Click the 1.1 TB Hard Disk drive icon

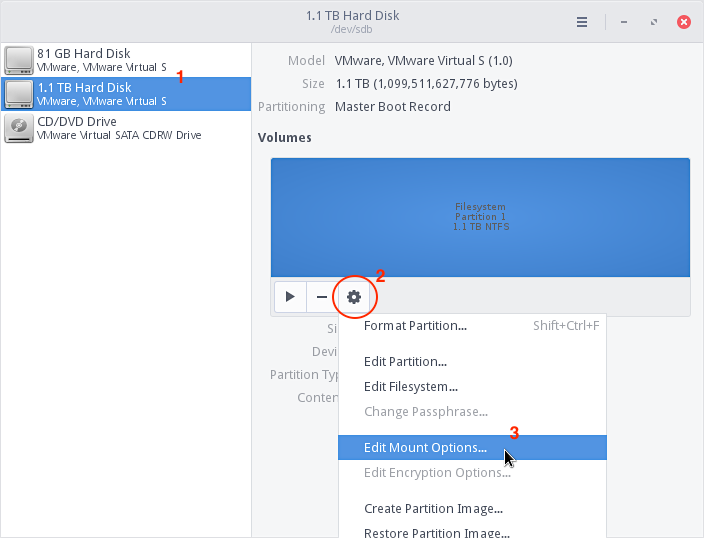pos(19,94)
